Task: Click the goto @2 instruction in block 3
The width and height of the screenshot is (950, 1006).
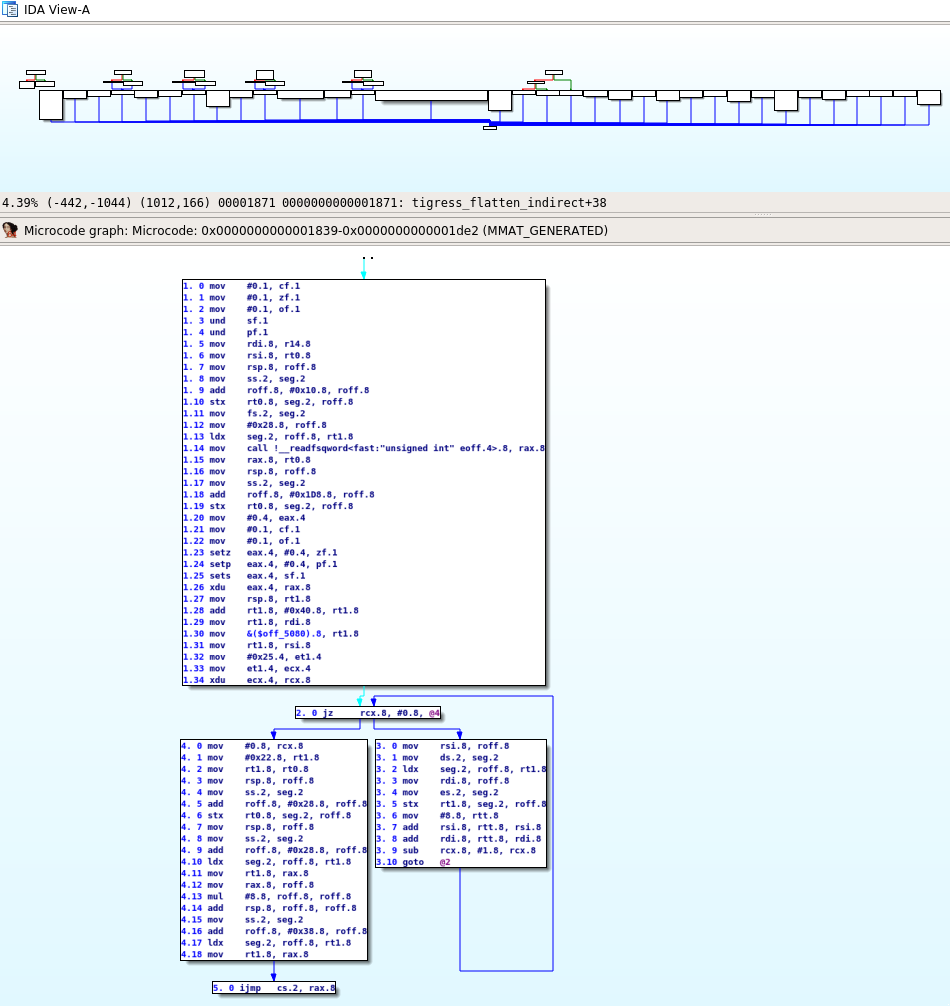Action: tap(414, 862)
